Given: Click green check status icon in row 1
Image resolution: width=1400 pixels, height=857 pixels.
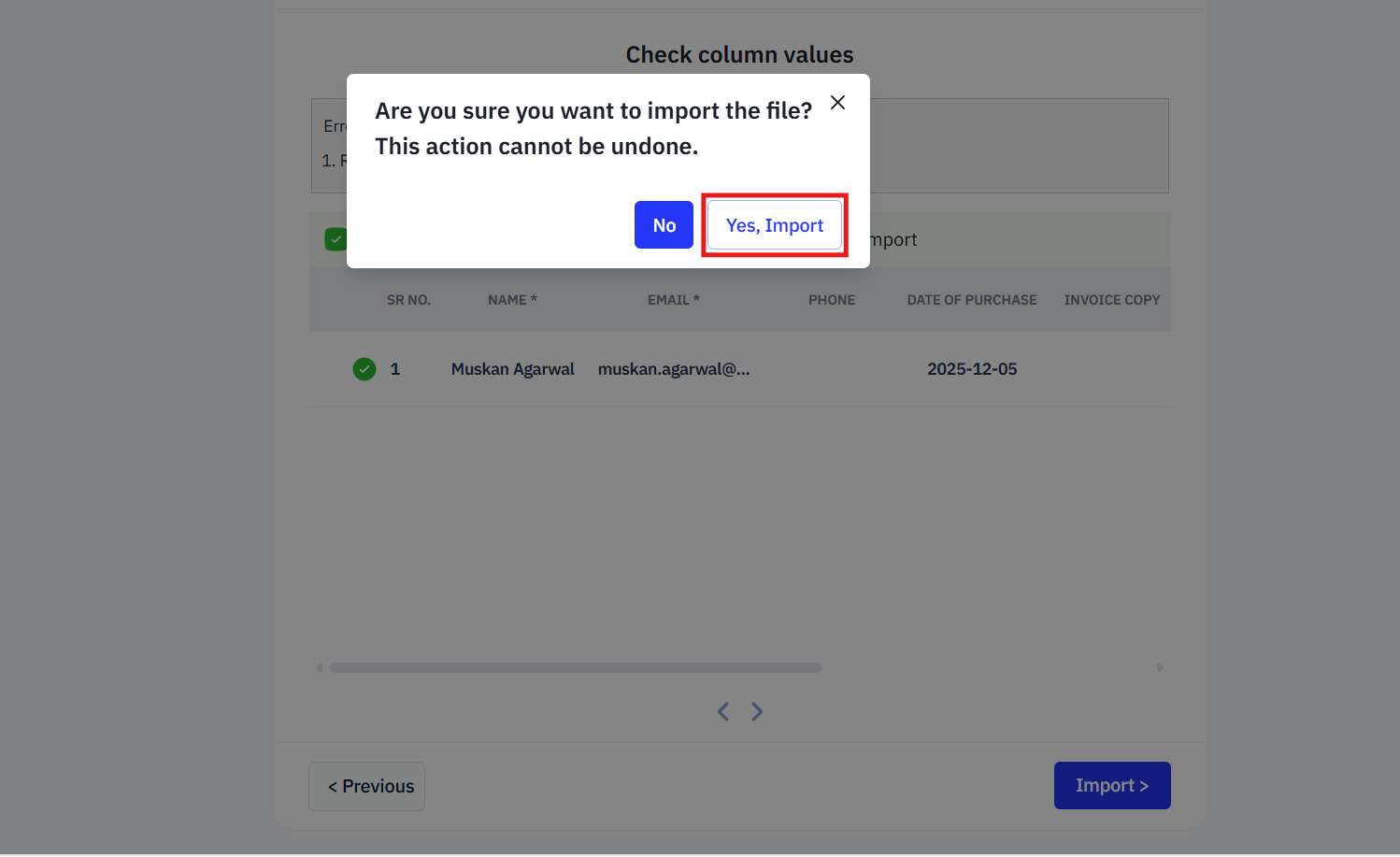Looking at the screenshot, I should [364, 369].
